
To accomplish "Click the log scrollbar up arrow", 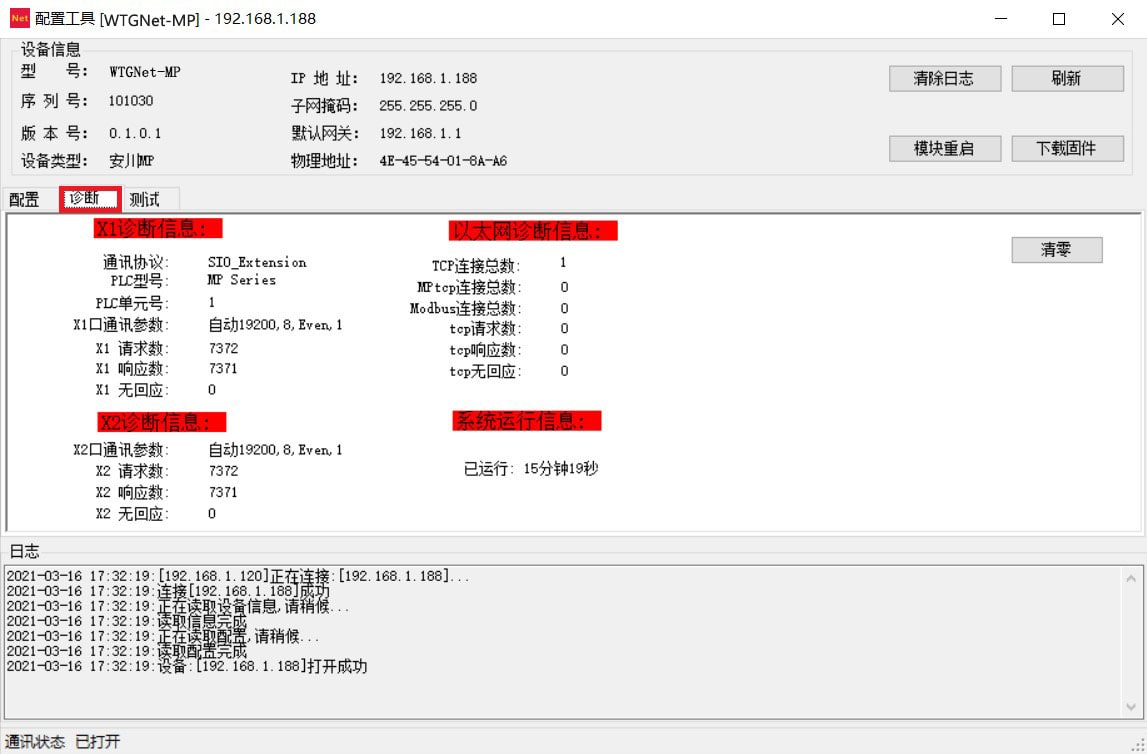I will coord(1131,578).
